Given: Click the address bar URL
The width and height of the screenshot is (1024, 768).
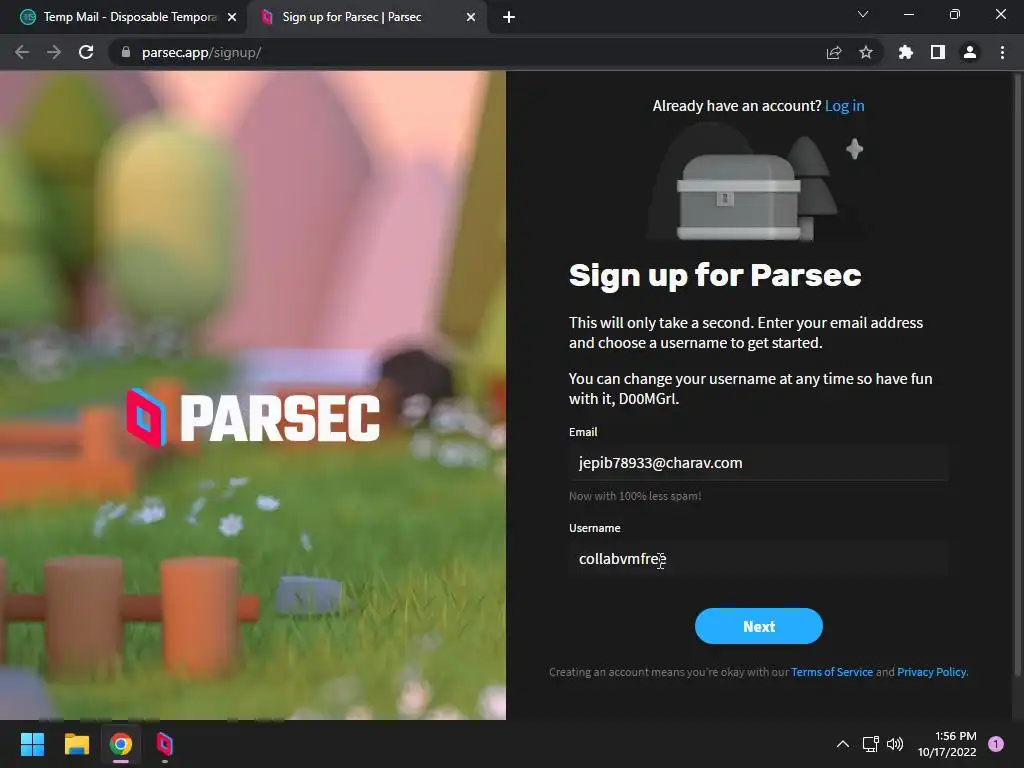Looking at the screenshot, I should tap(202, 52).
